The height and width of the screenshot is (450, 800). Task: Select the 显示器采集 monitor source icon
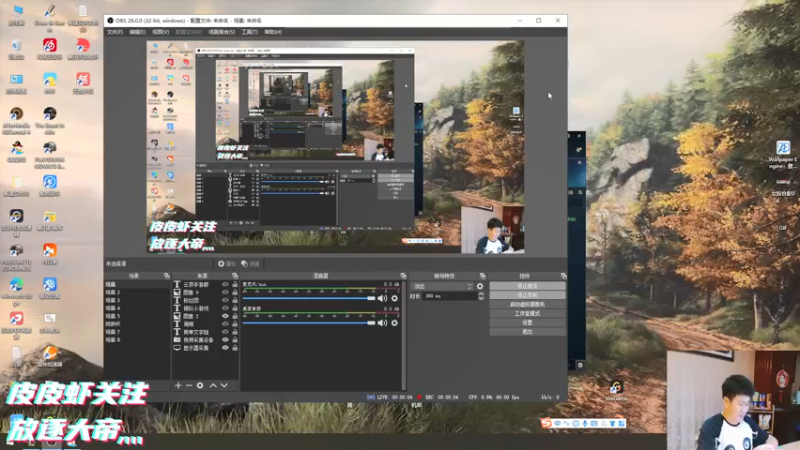[x=177, y=348]
